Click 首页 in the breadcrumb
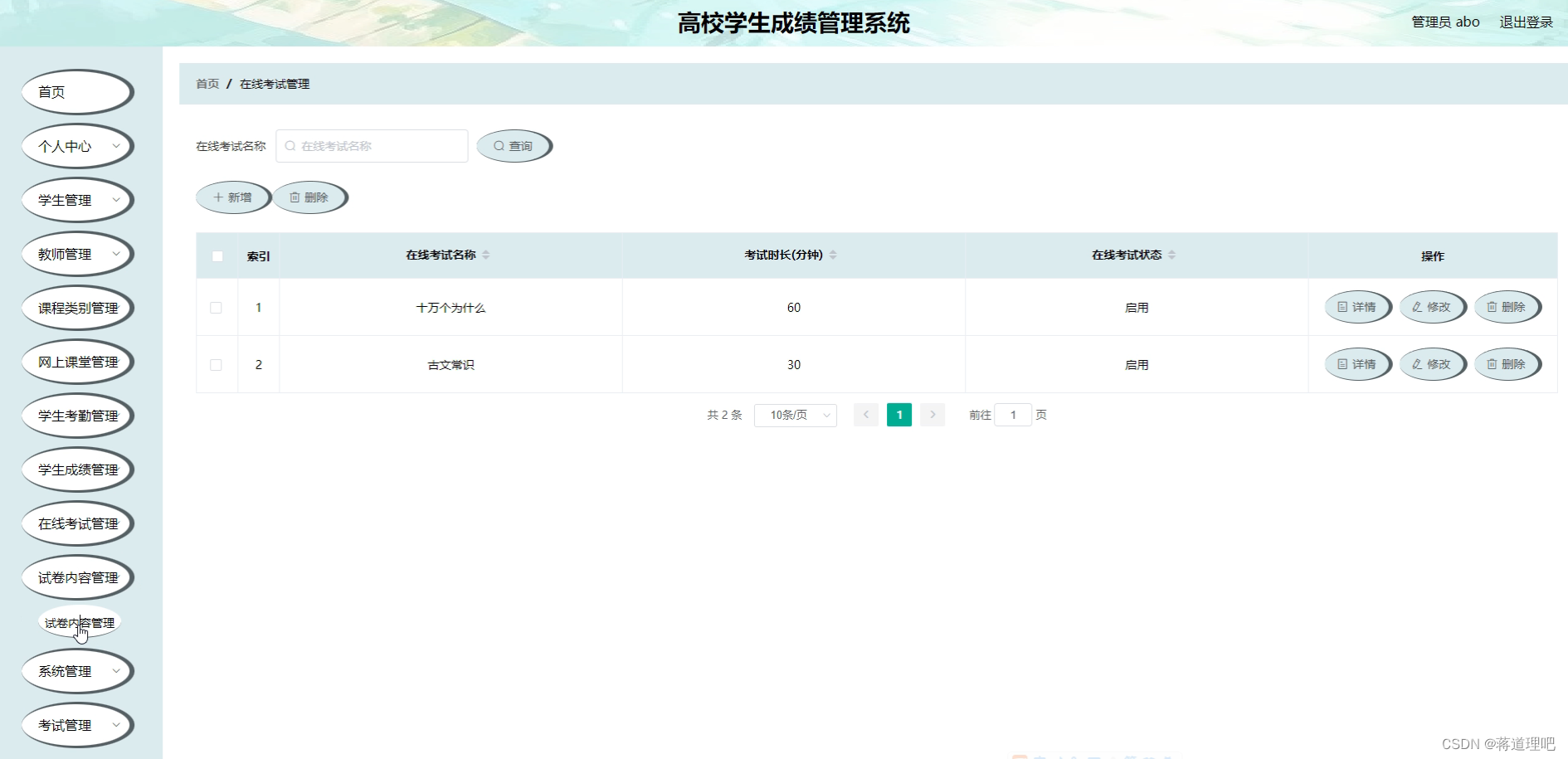This screenshot has height=759, width=1568. click(x=207, y=84)
